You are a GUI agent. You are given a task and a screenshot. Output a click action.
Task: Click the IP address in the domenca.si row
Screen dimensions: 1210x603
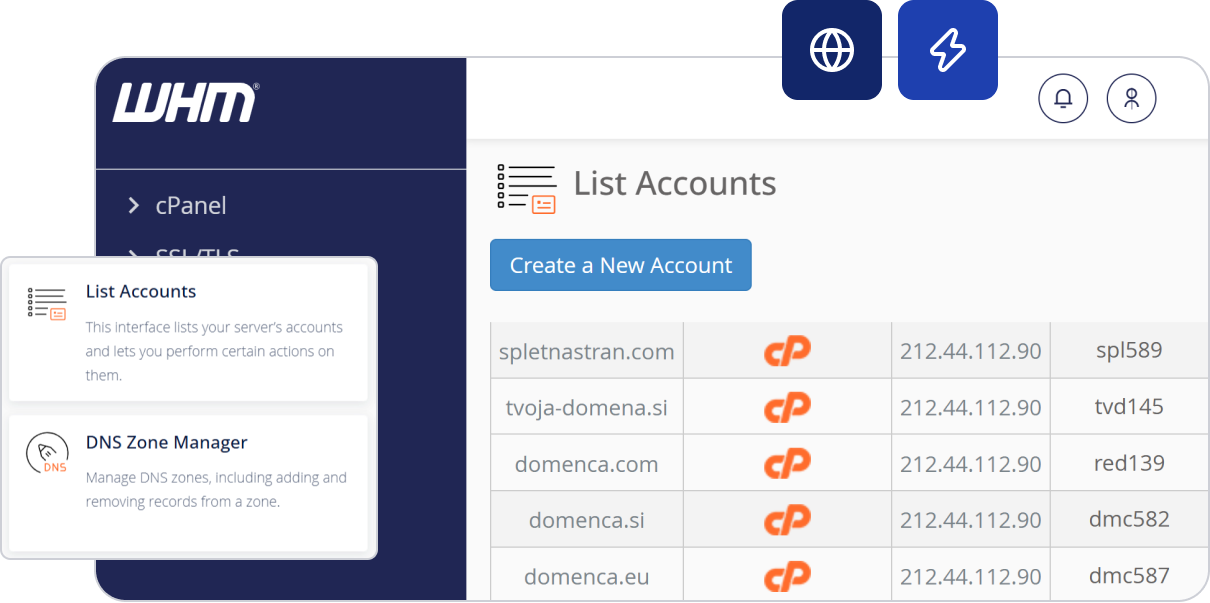(971, 520)
